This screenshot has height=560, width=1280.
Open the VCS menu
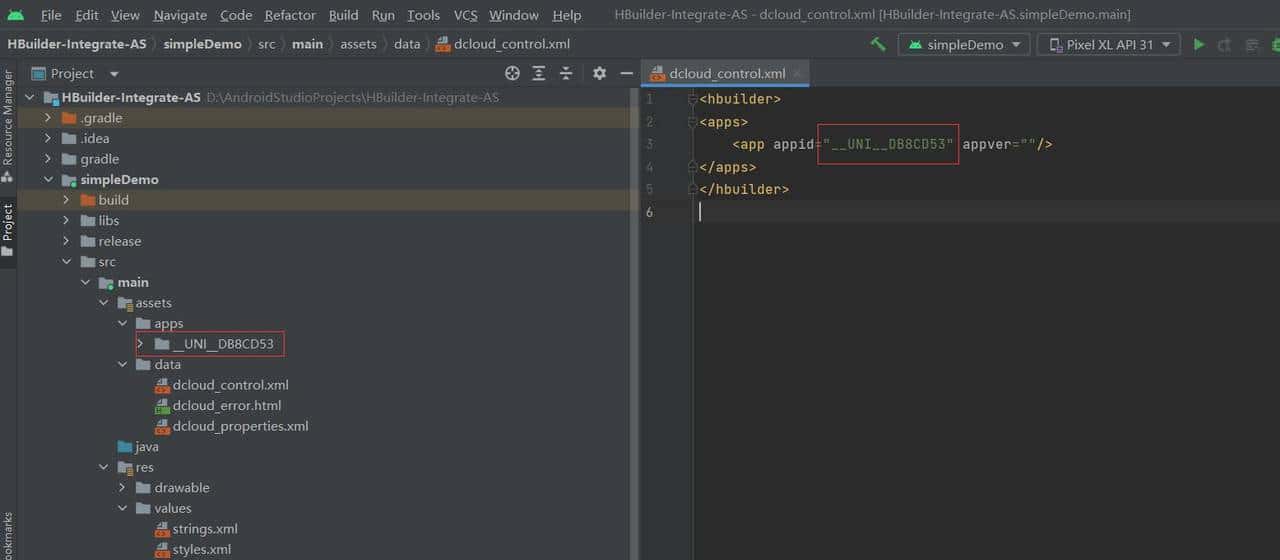tap(465, 15)
